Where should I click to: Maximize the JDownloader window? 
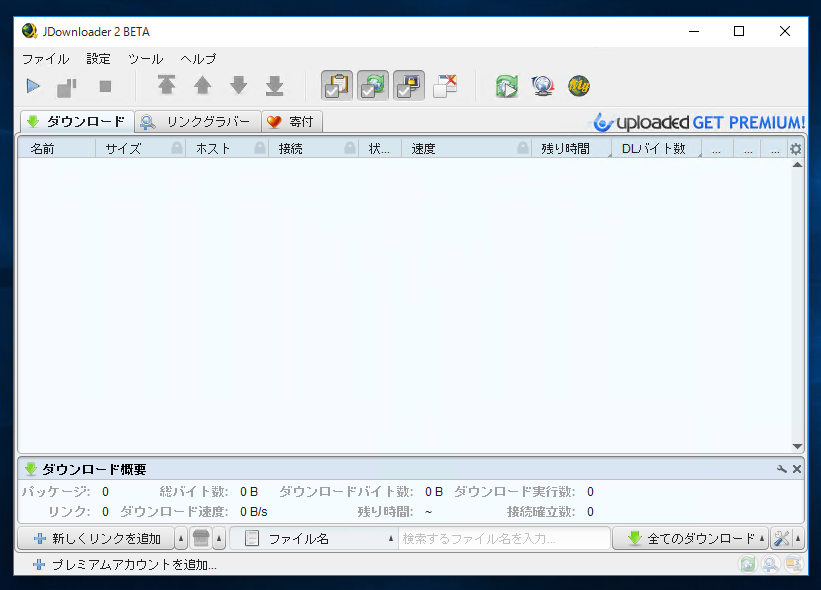(739, 31)
